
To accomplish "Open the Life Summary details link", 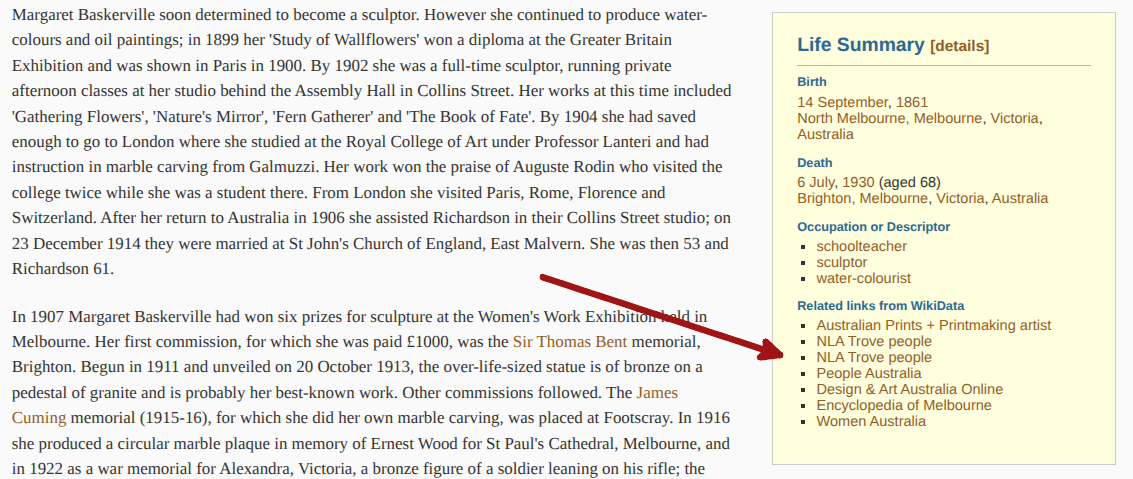I will click(x=960, y=46).
